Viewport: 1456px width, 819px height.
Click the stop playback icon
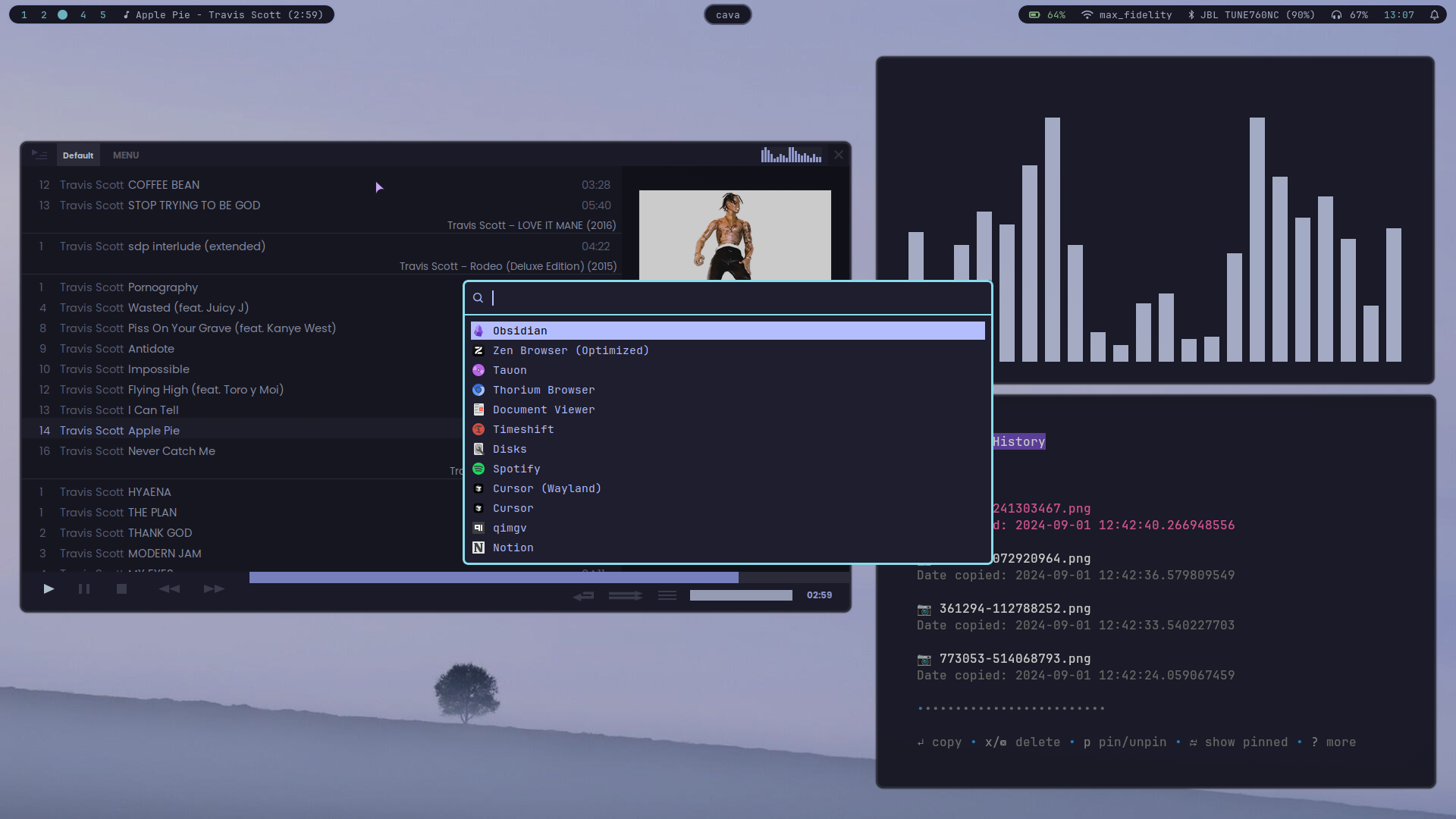tap(121, 589)
